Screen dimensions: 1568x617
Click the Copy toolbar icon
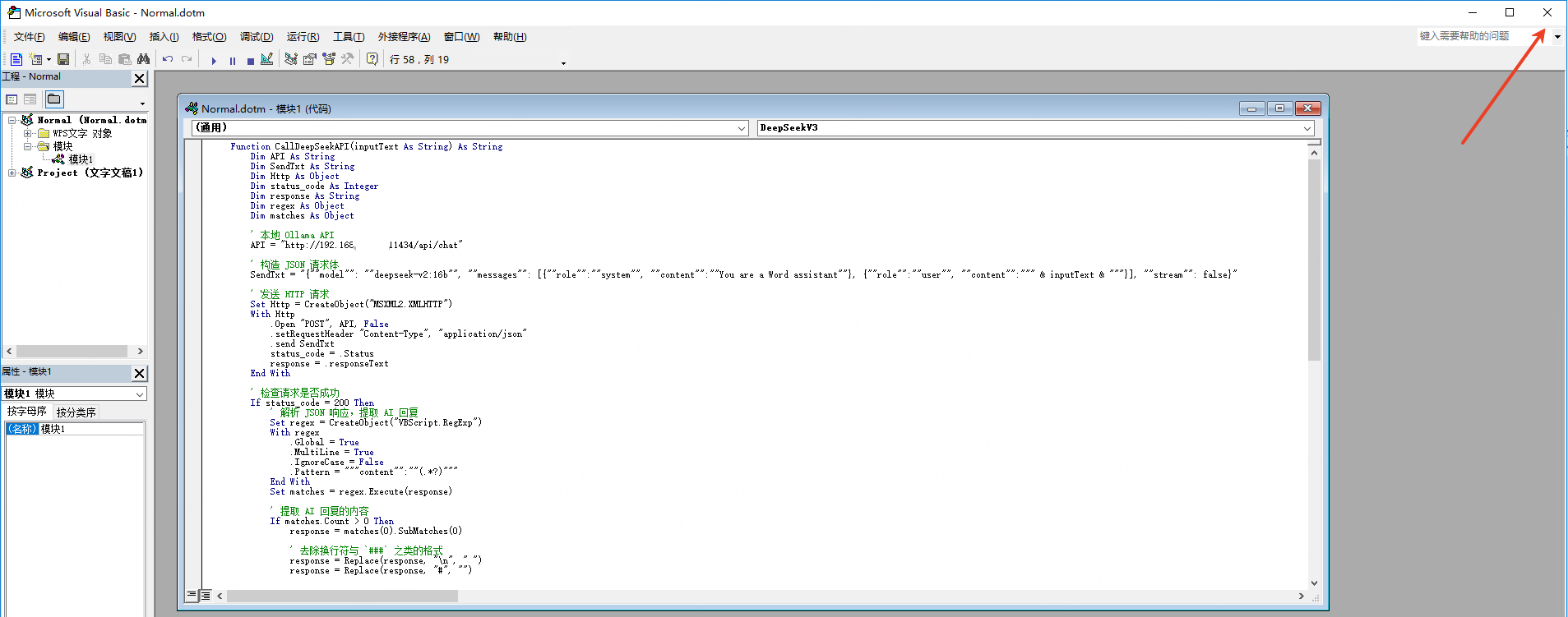(x=105, y=59)
